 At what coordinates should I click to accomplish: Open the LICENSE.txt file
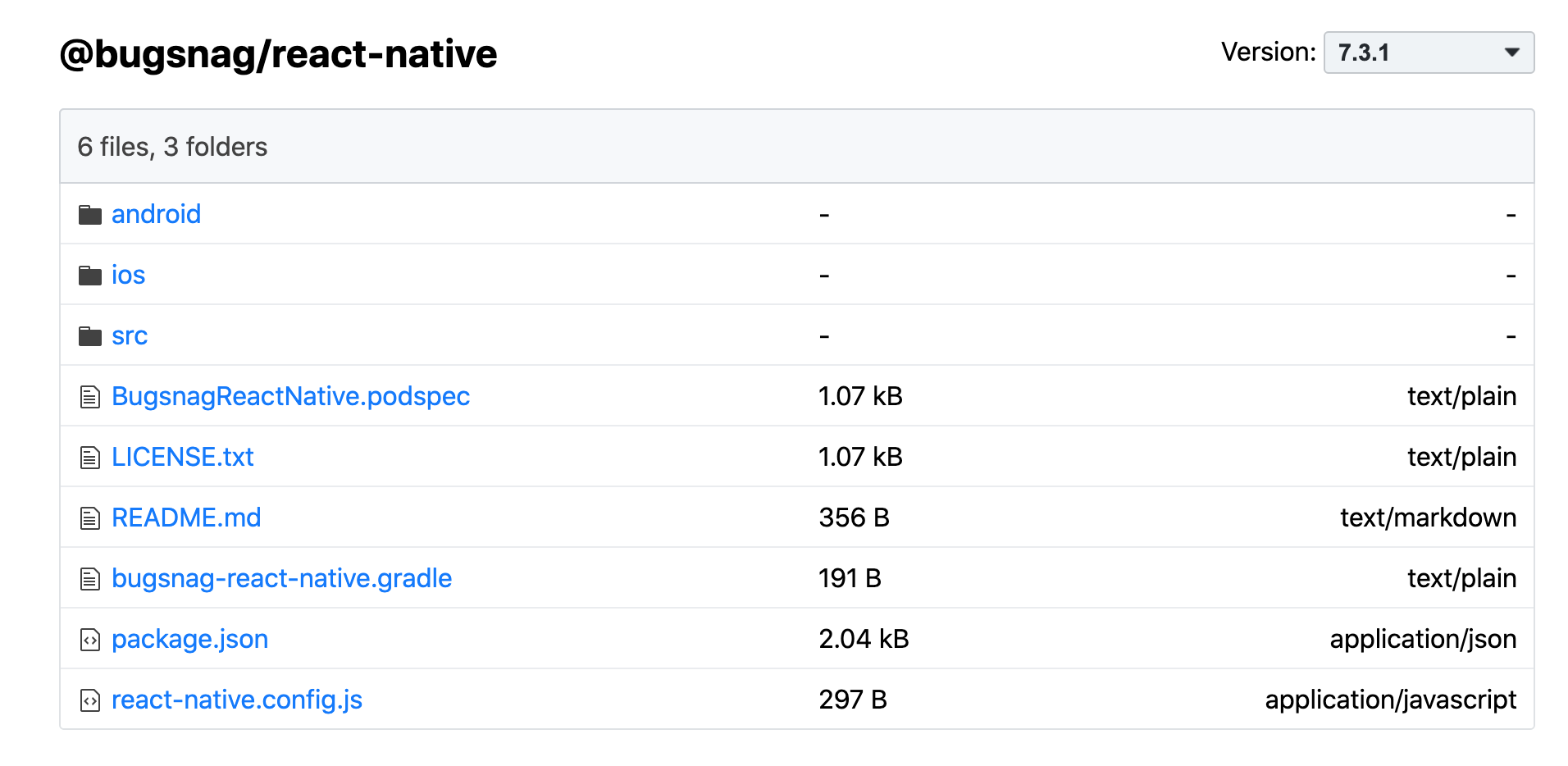(x=183, y=457)
